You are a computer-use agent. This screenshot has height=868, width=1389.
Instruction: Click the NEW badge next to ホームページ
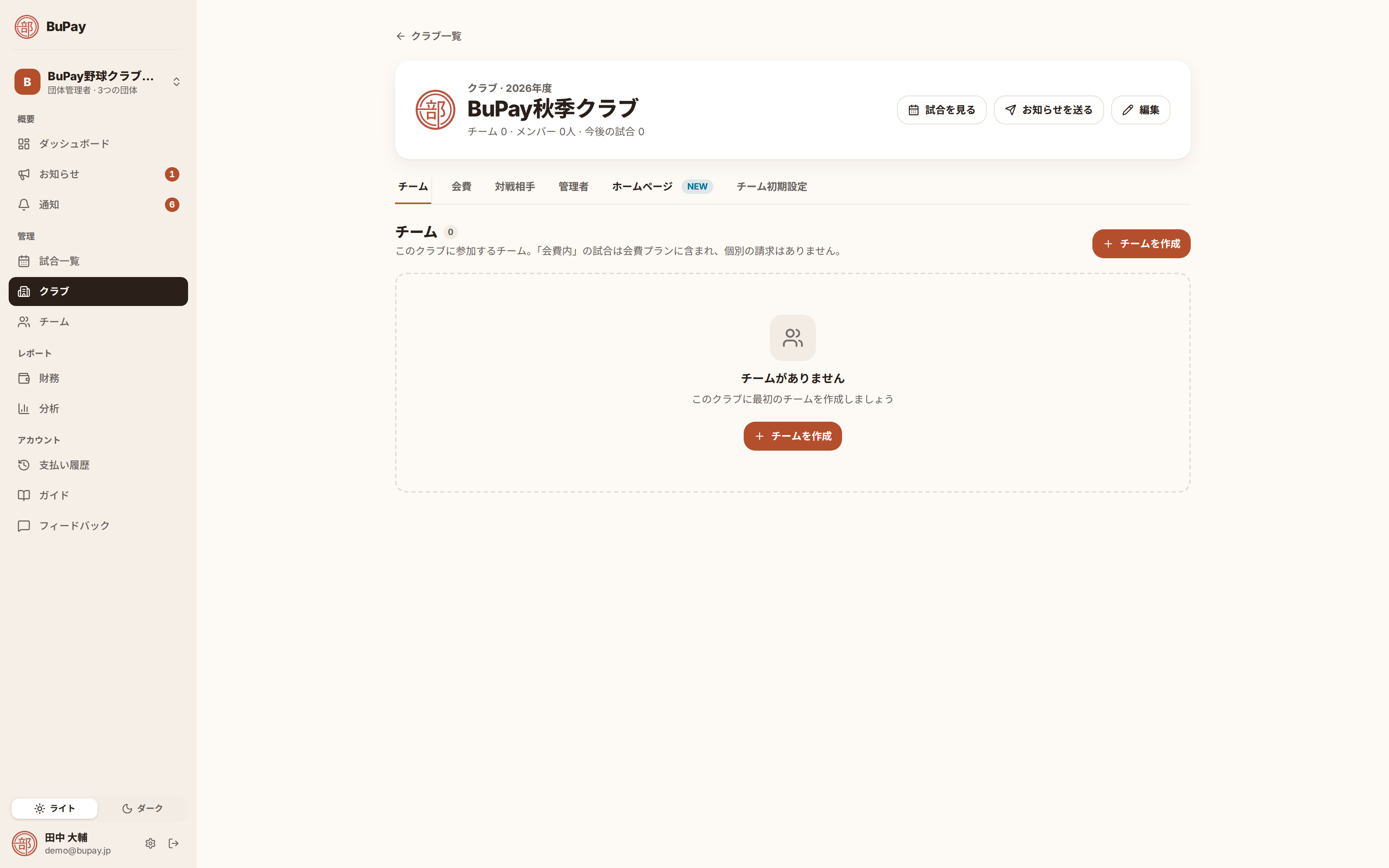pos(697,187)
